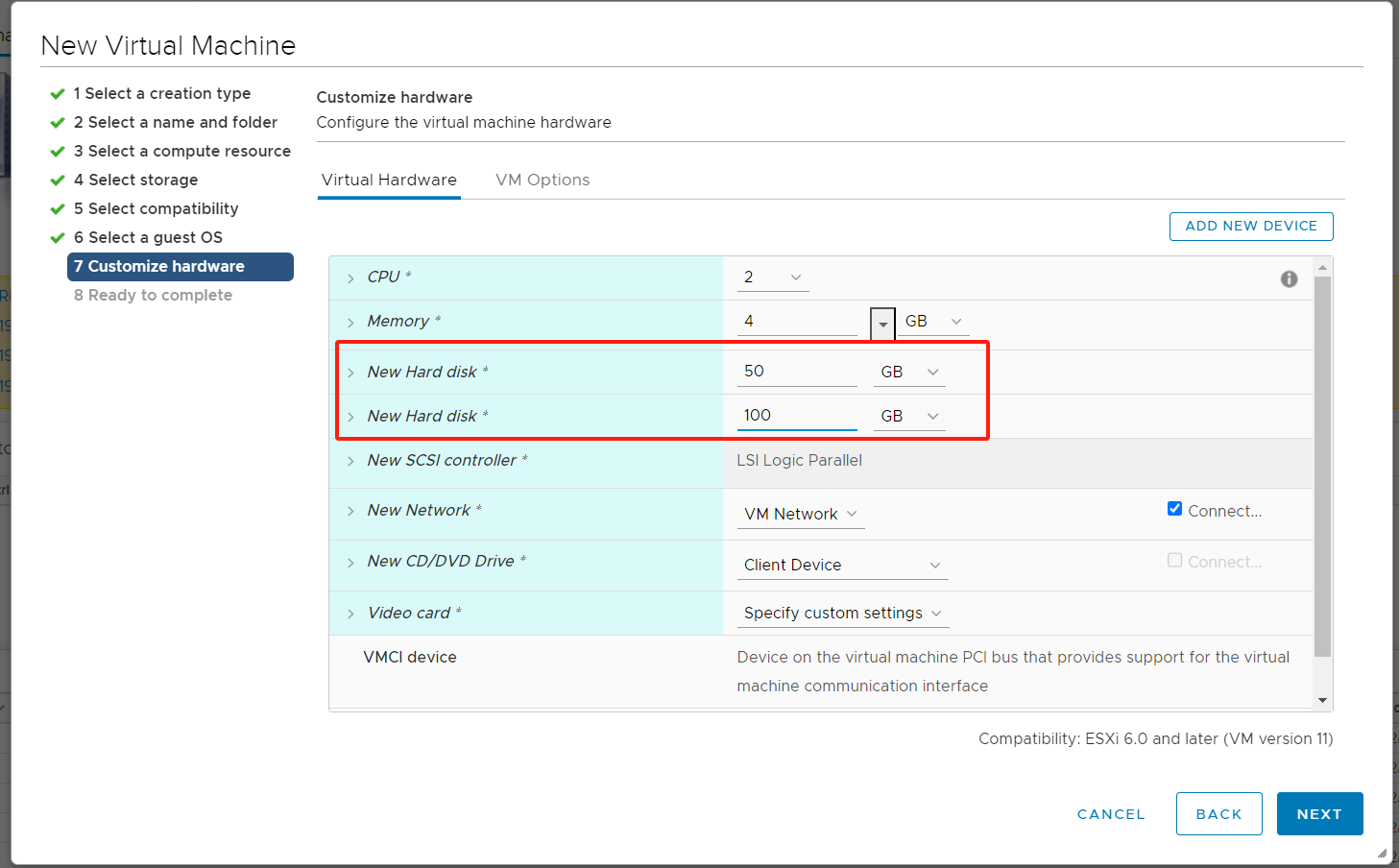Click the info icon in the CPU row
1399x868 pixels.
click(1289, 278)
